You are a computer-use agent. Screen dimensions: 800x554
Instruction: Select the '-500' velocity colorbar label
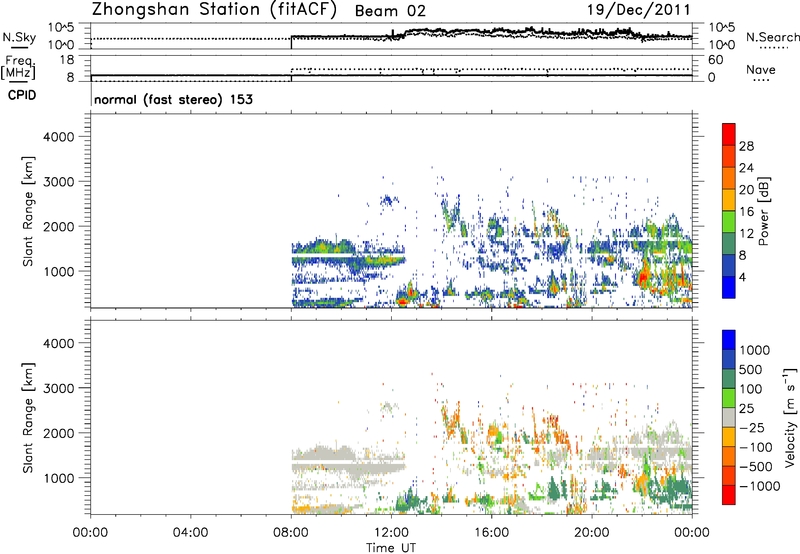tap(756, 467)
